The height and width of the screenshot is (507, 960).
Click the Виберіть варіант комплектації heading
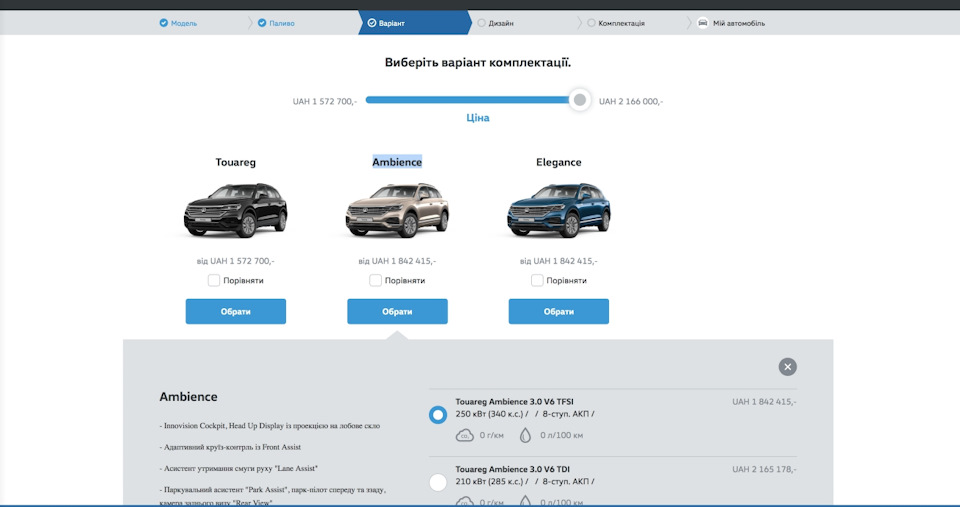pos(478,62)
